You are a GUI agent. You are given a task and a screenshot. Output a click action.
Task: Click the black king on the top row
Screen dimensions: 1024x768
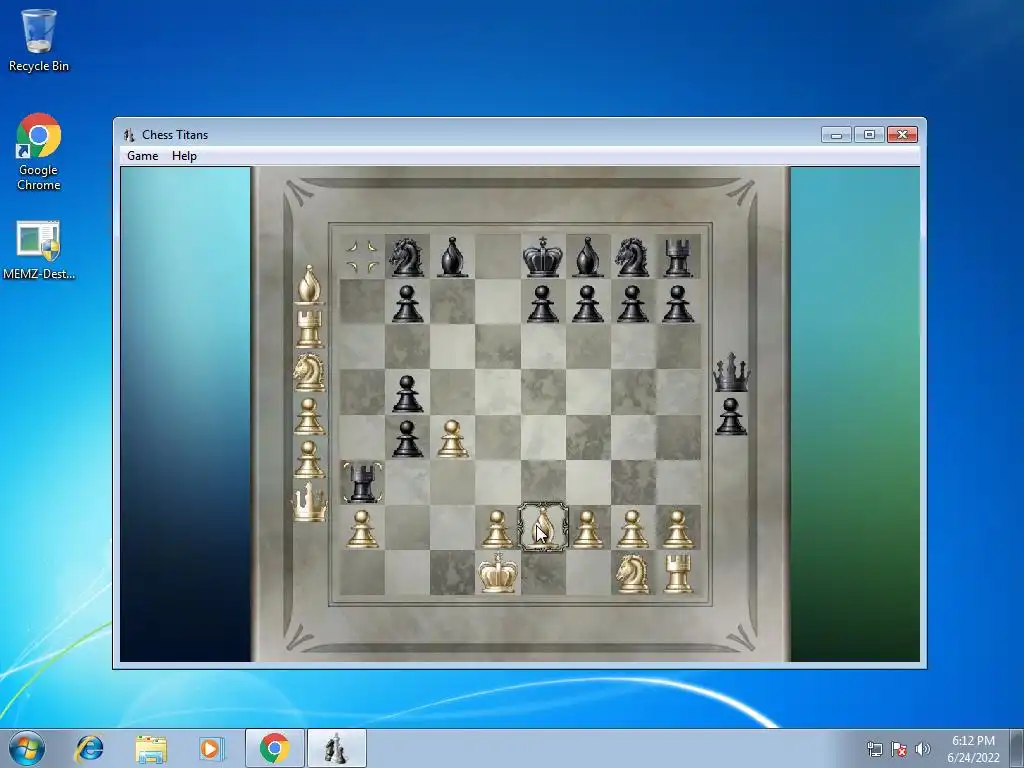tap(543, 257)
